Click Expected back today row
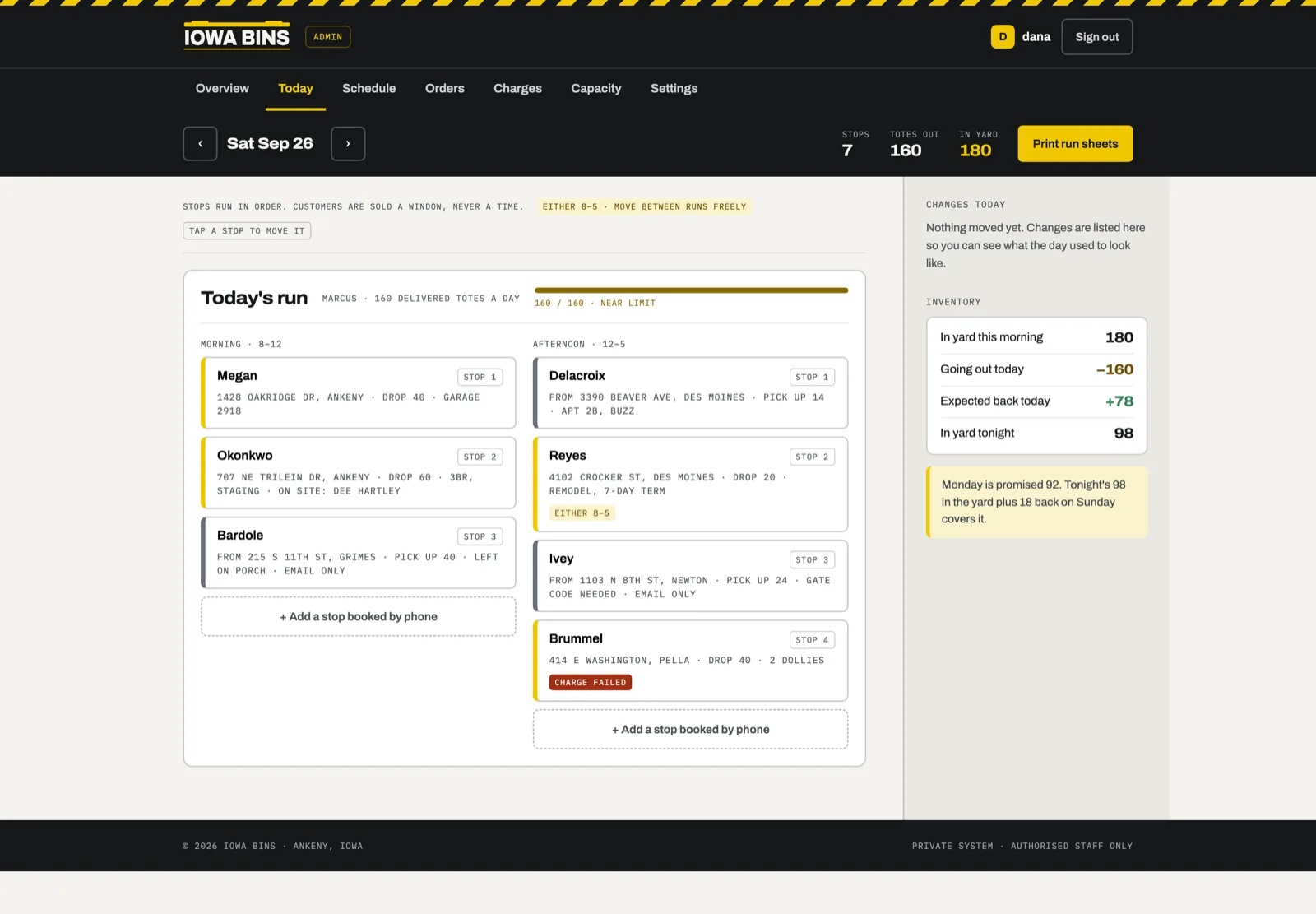The image size is (1316, 914). click(x=1036, y=401)
